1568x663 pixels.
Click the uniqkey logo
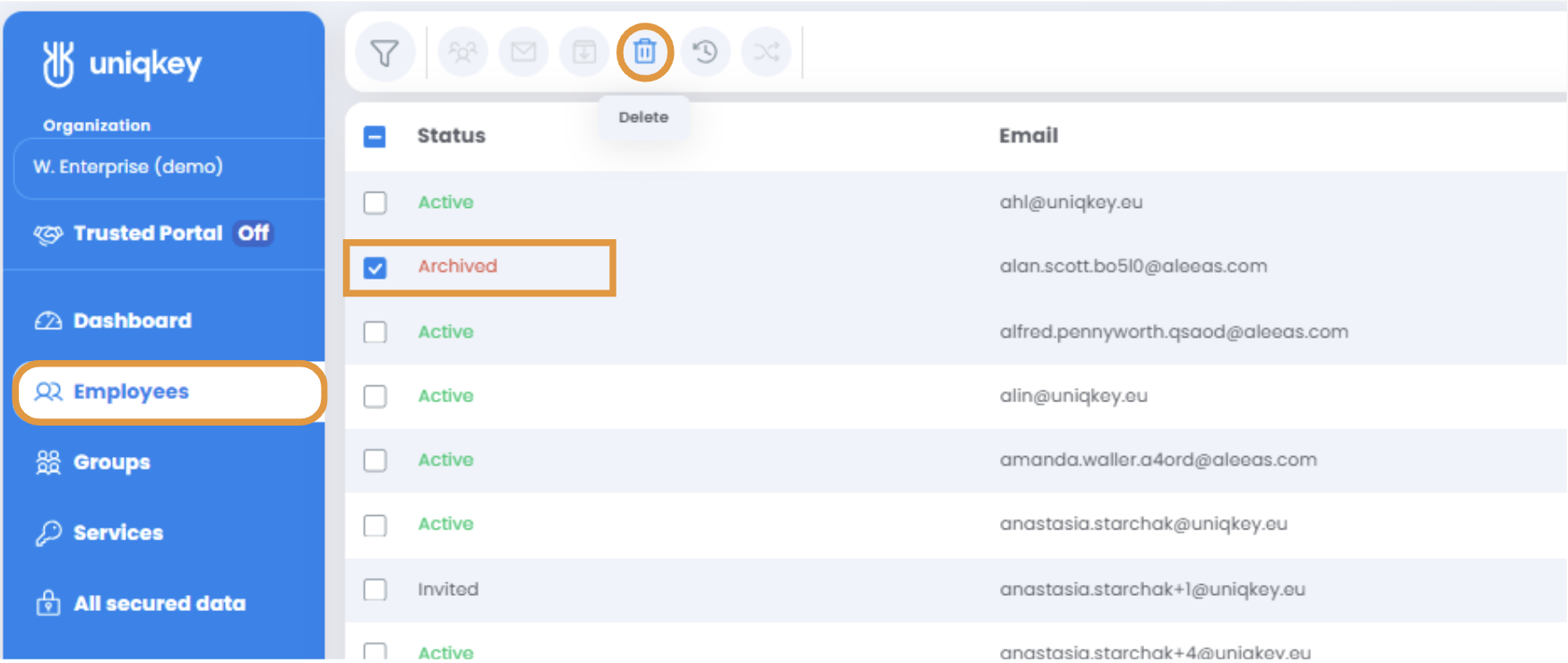point(122,64)
